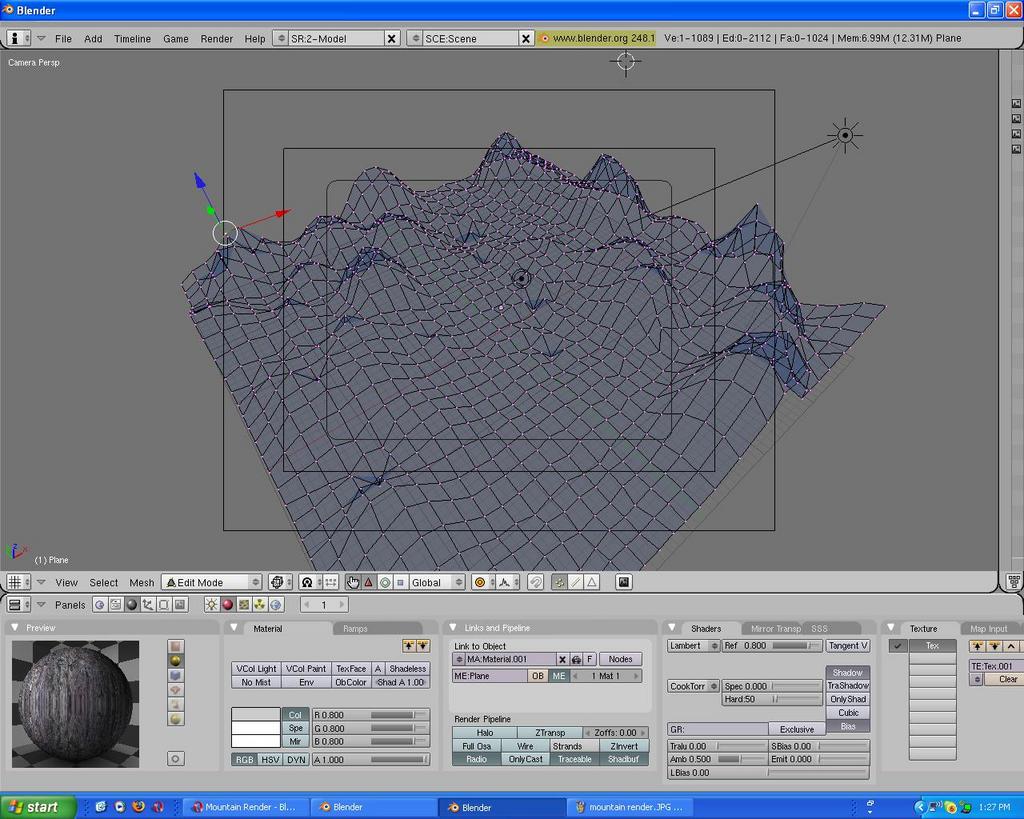Click the Col color swatch
Screen dimensions: 1024x819
pos(255,714)
